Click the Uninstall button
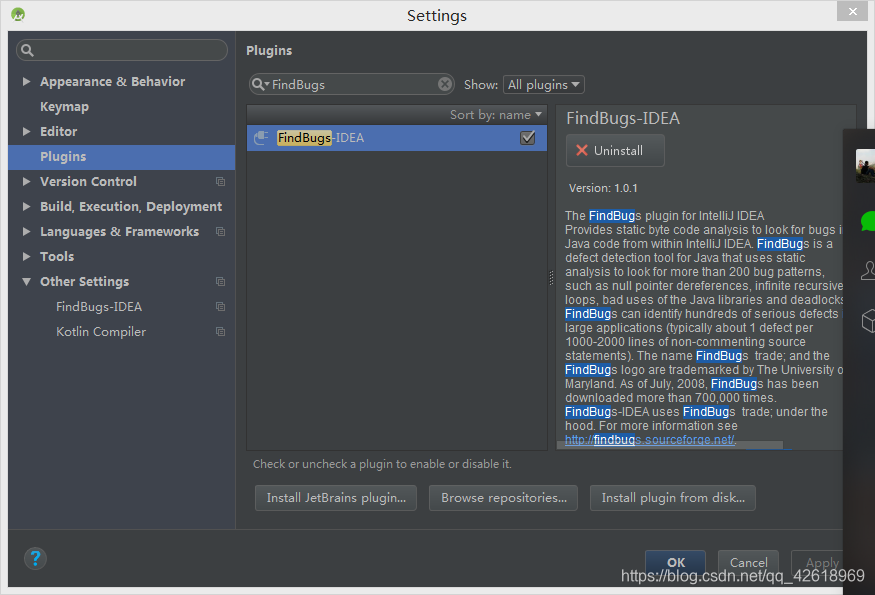875x595 pixels. [615, 150]
